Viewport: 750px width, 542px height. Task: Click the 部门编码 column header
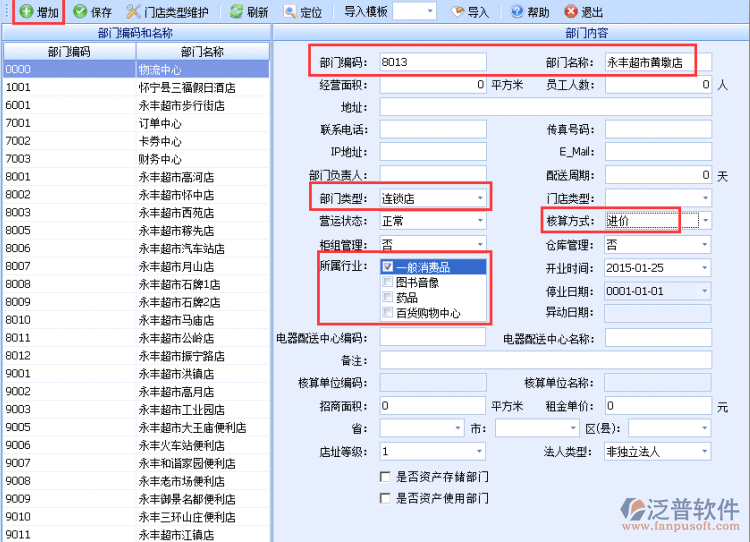click(69, 51)
